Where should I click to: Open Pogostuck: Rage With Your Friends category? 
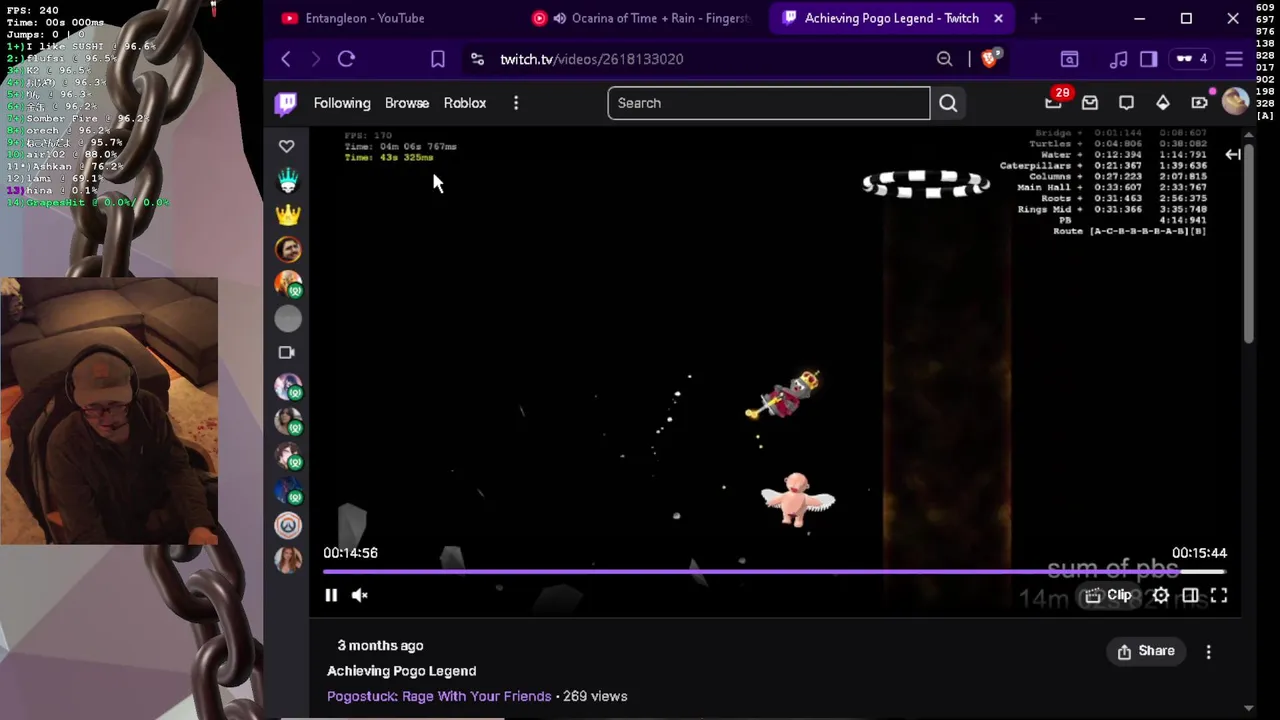pyautogui.click(x=439, y=696)
